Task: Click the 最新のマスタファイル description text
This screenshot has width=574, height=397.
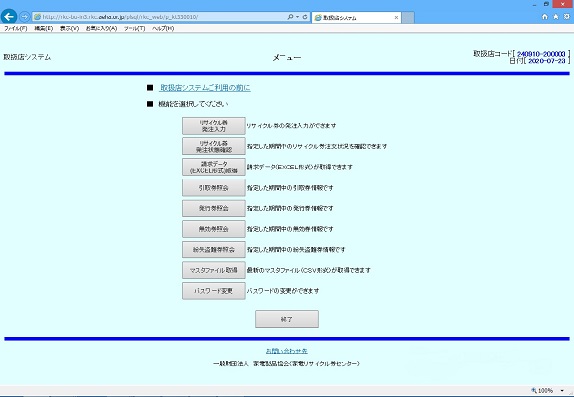Action: click(309, 270)
